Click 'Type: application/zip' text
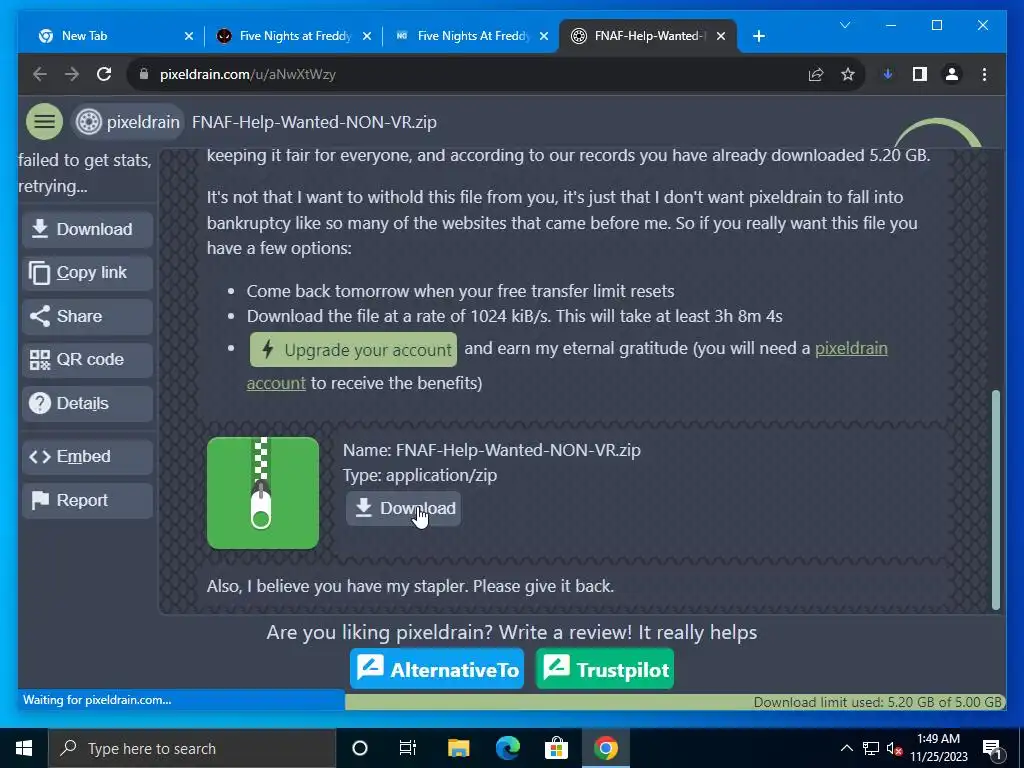This screenshot has width=1024, height=768. pos(420,475)
